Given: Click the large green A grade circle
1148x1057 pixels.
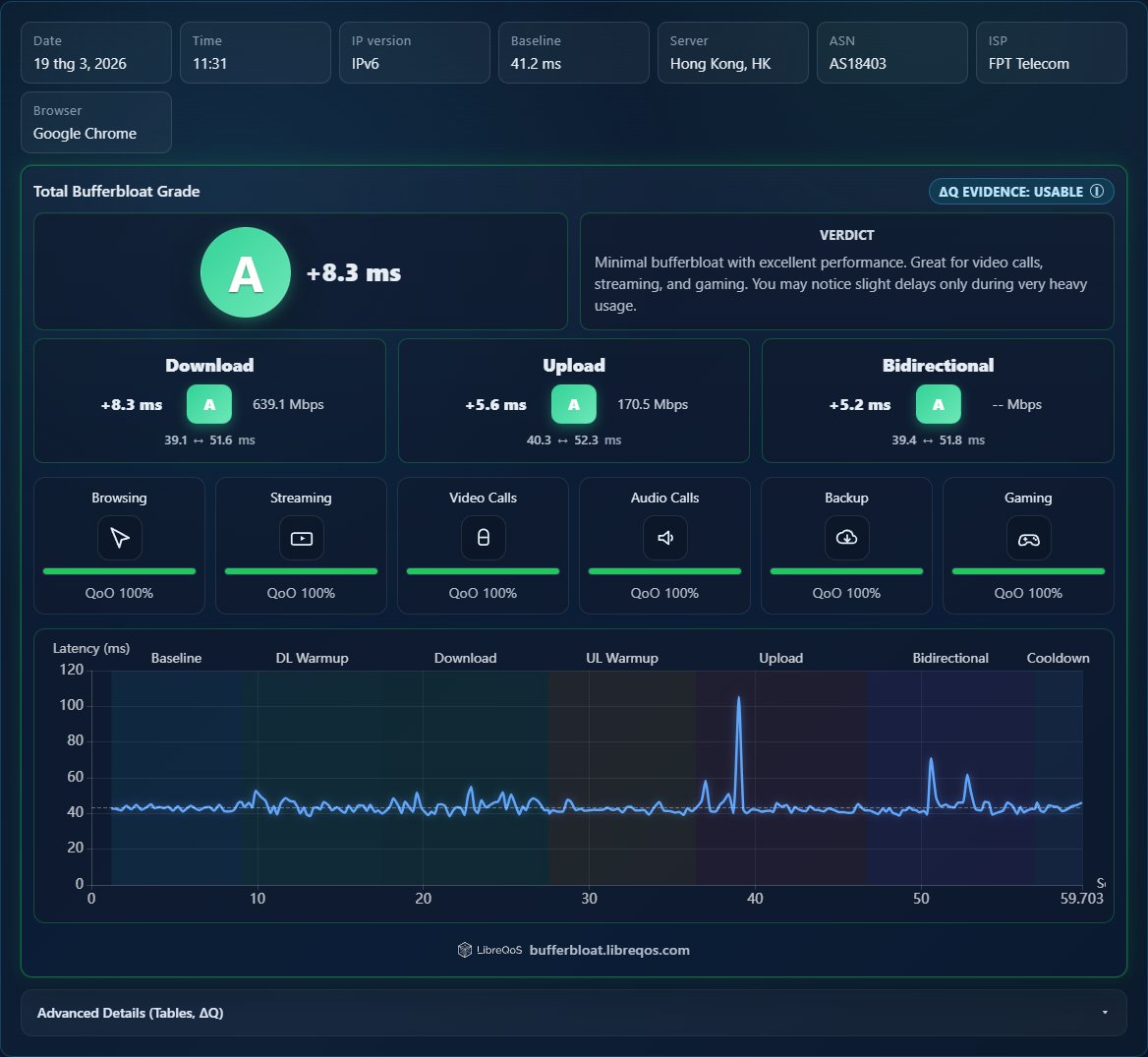Looking at the screenshot, I should 246,272.
